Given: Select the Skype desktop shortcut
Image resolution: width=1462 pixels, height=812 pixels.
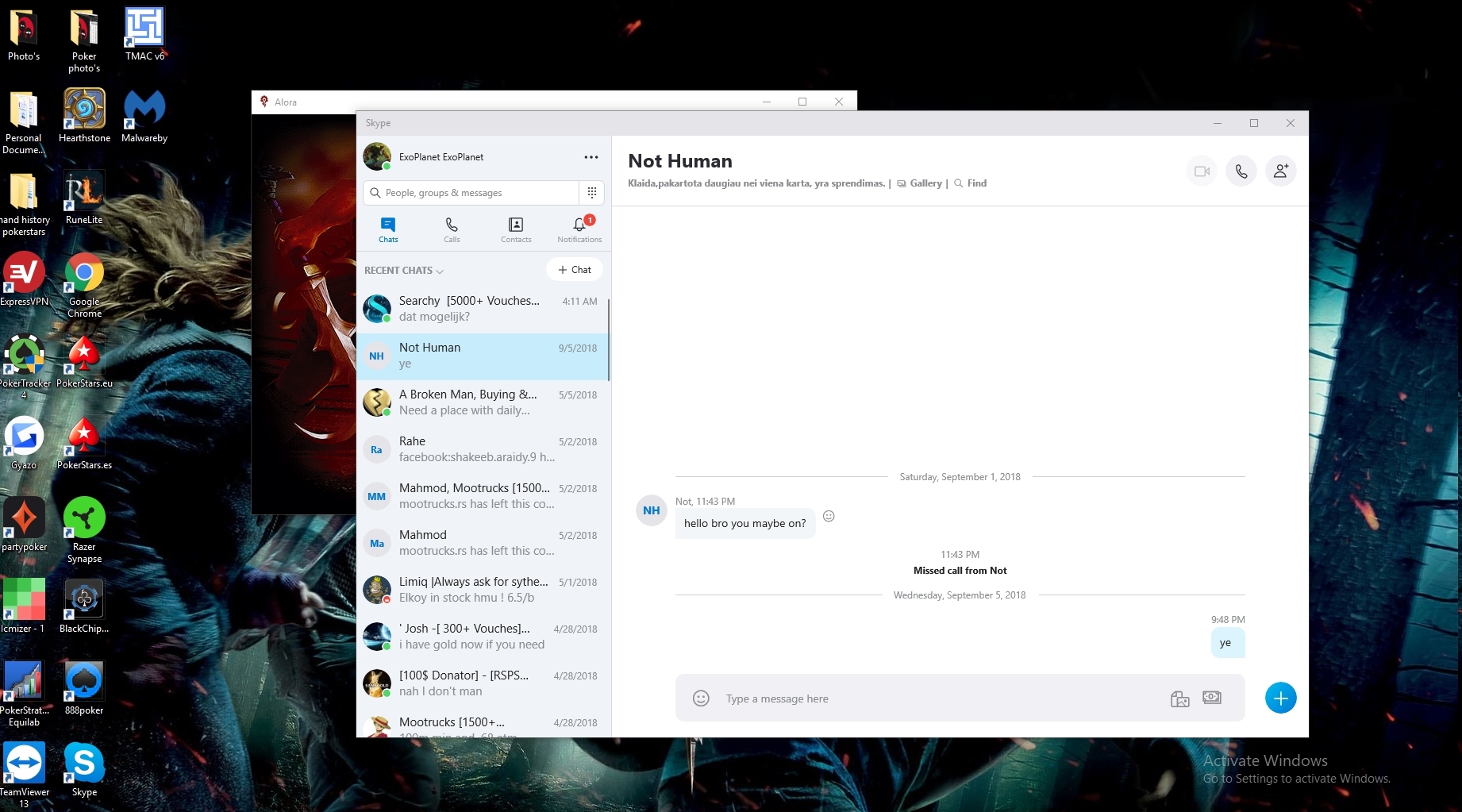Looking at the screenshot, I should click(84, 770).
